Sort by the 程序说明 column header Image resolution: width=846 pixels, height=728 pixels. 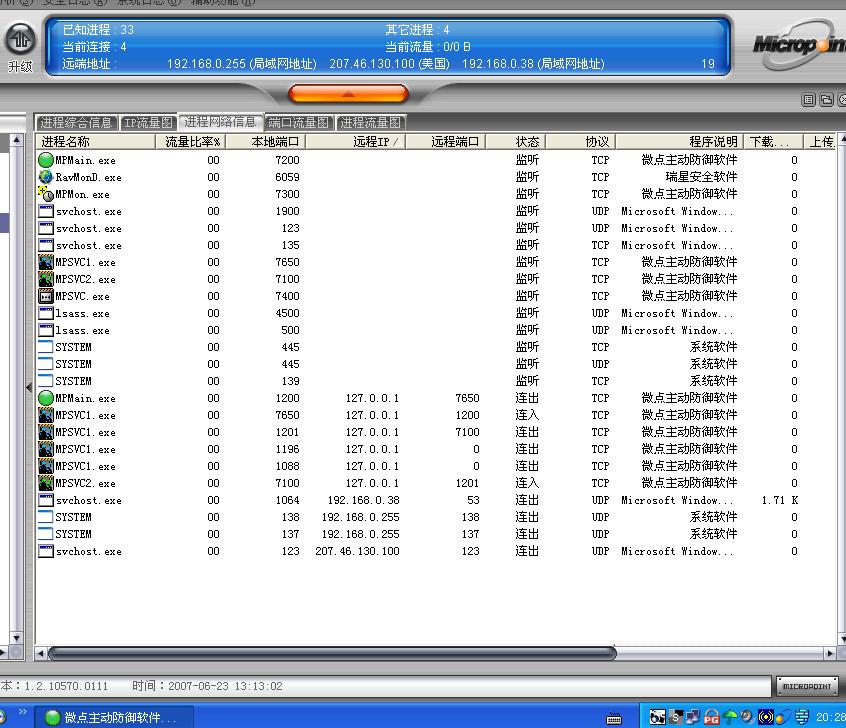click(x=679, y=141)
